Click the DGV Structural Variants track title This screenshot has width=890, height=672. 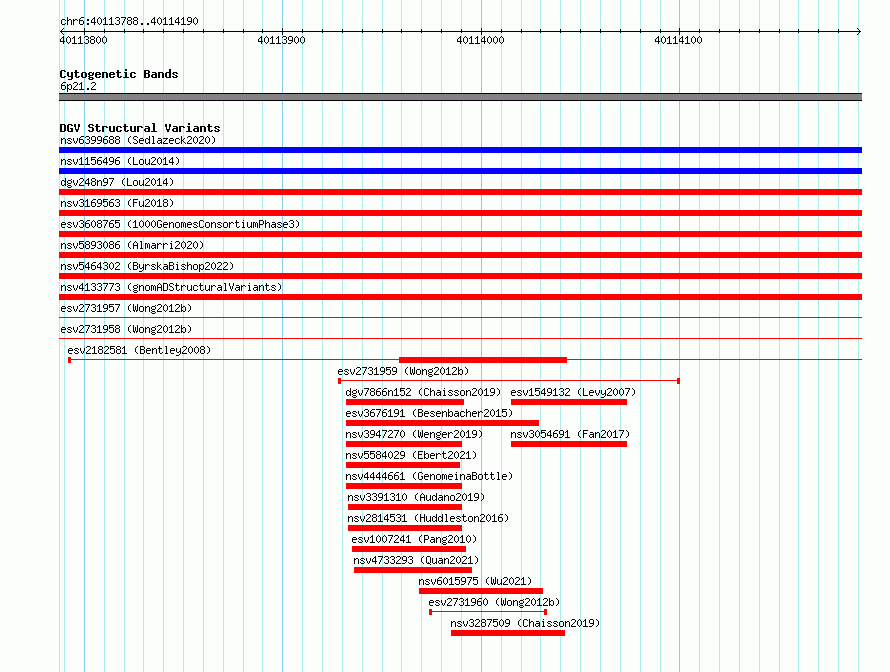[x=140, y=128]
